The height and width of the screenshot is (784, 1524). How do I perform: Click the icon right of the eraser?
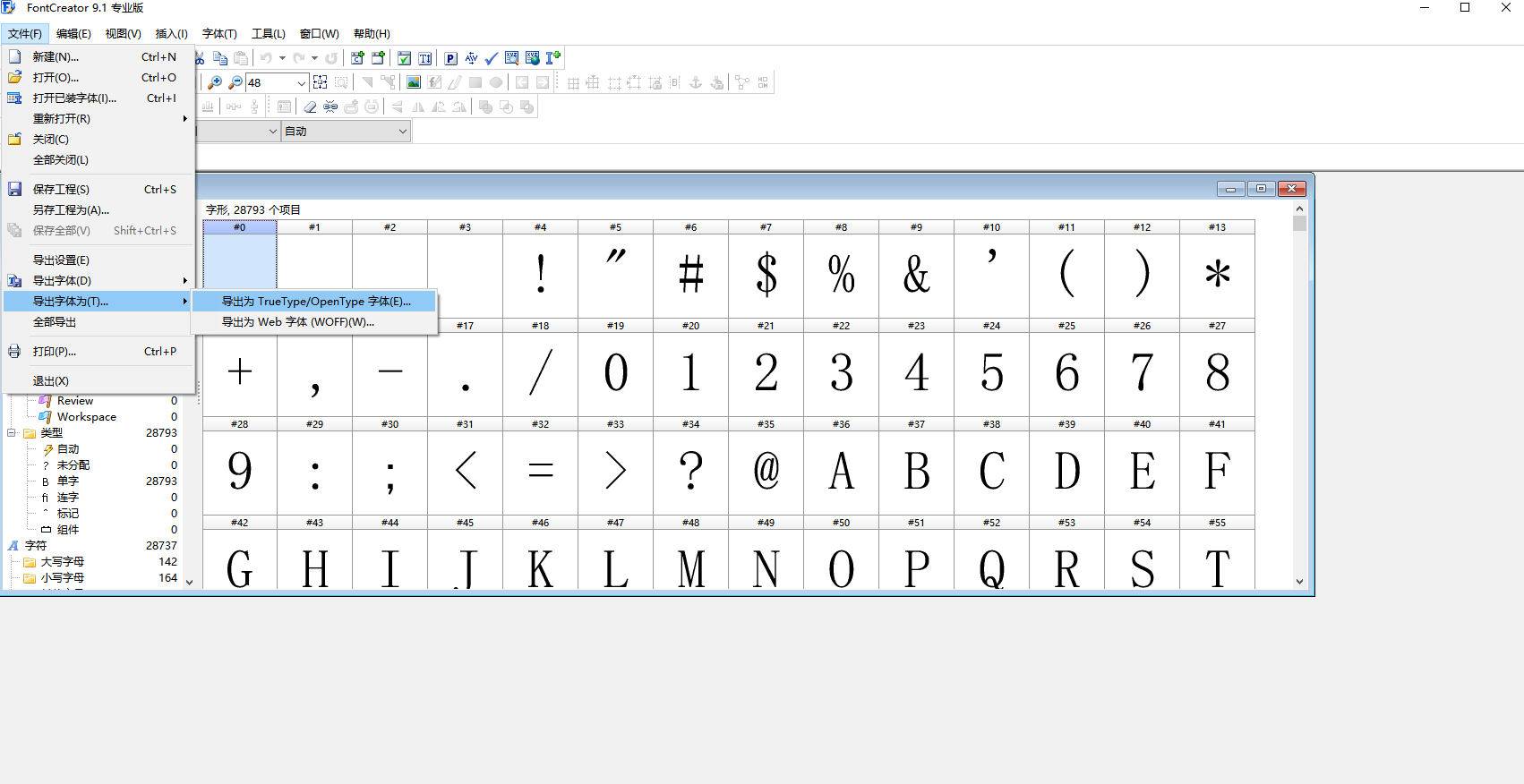click(330, 107)
